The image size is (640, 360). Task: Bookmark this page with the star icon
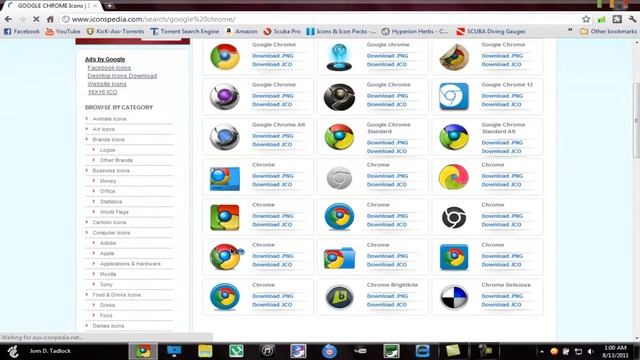tap(586, 19)
